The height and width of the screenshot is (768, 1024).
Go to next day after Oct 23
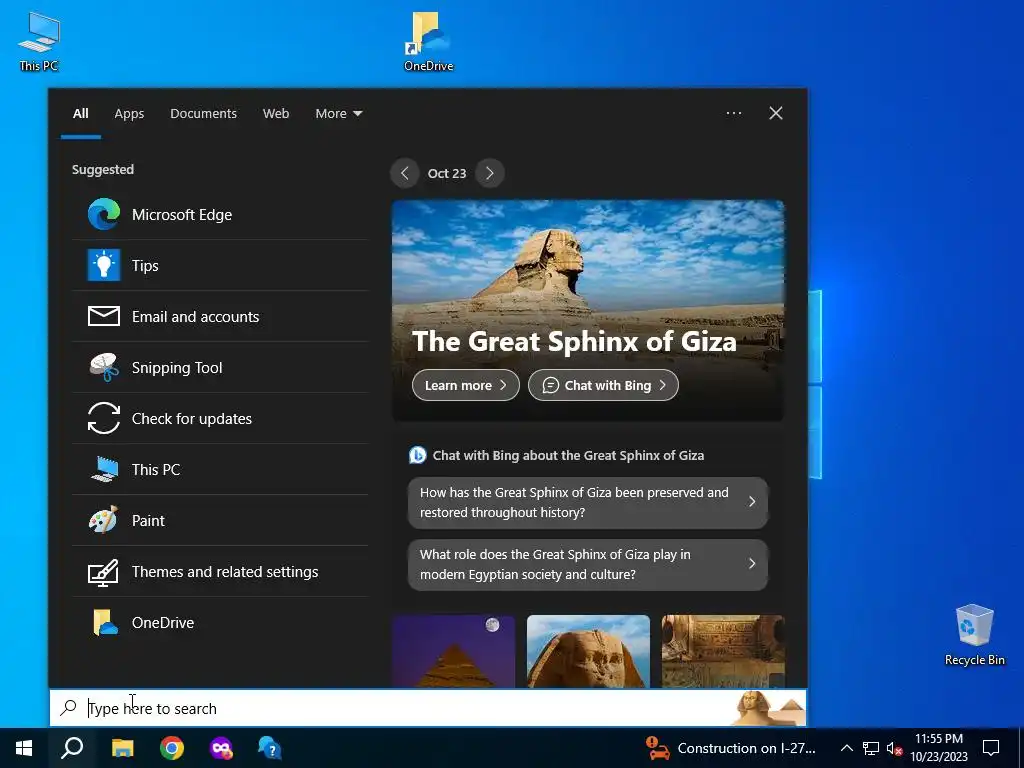tap(490, 173)
